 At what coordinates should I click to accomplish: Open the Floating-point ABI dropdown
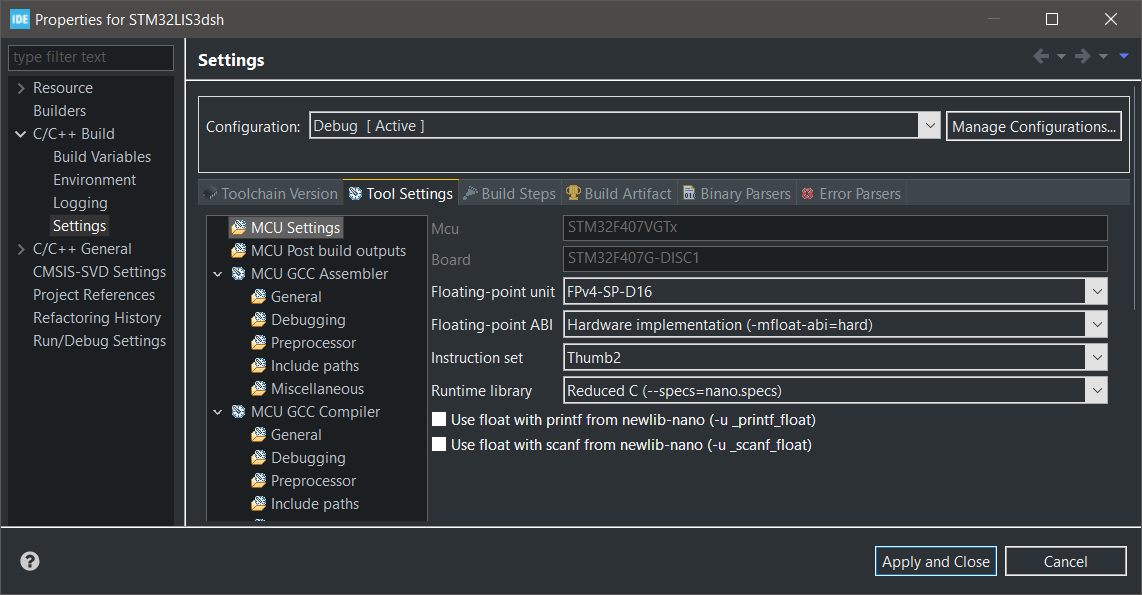tap(1097, 325)
